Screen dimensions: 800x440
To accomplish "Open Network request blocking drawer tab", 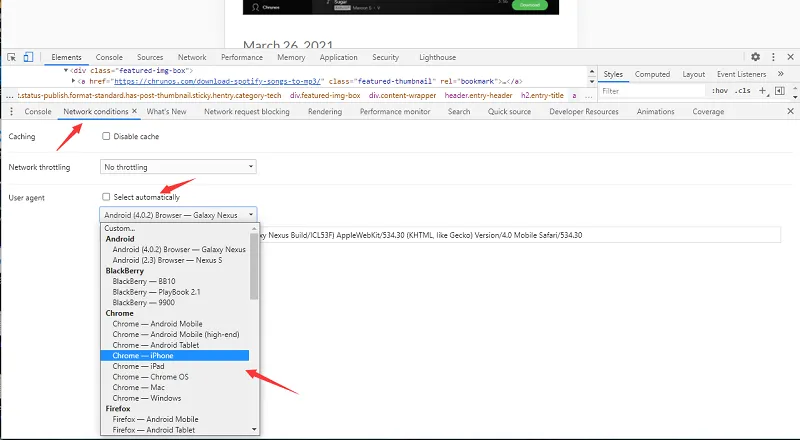I will click(247, 111).
